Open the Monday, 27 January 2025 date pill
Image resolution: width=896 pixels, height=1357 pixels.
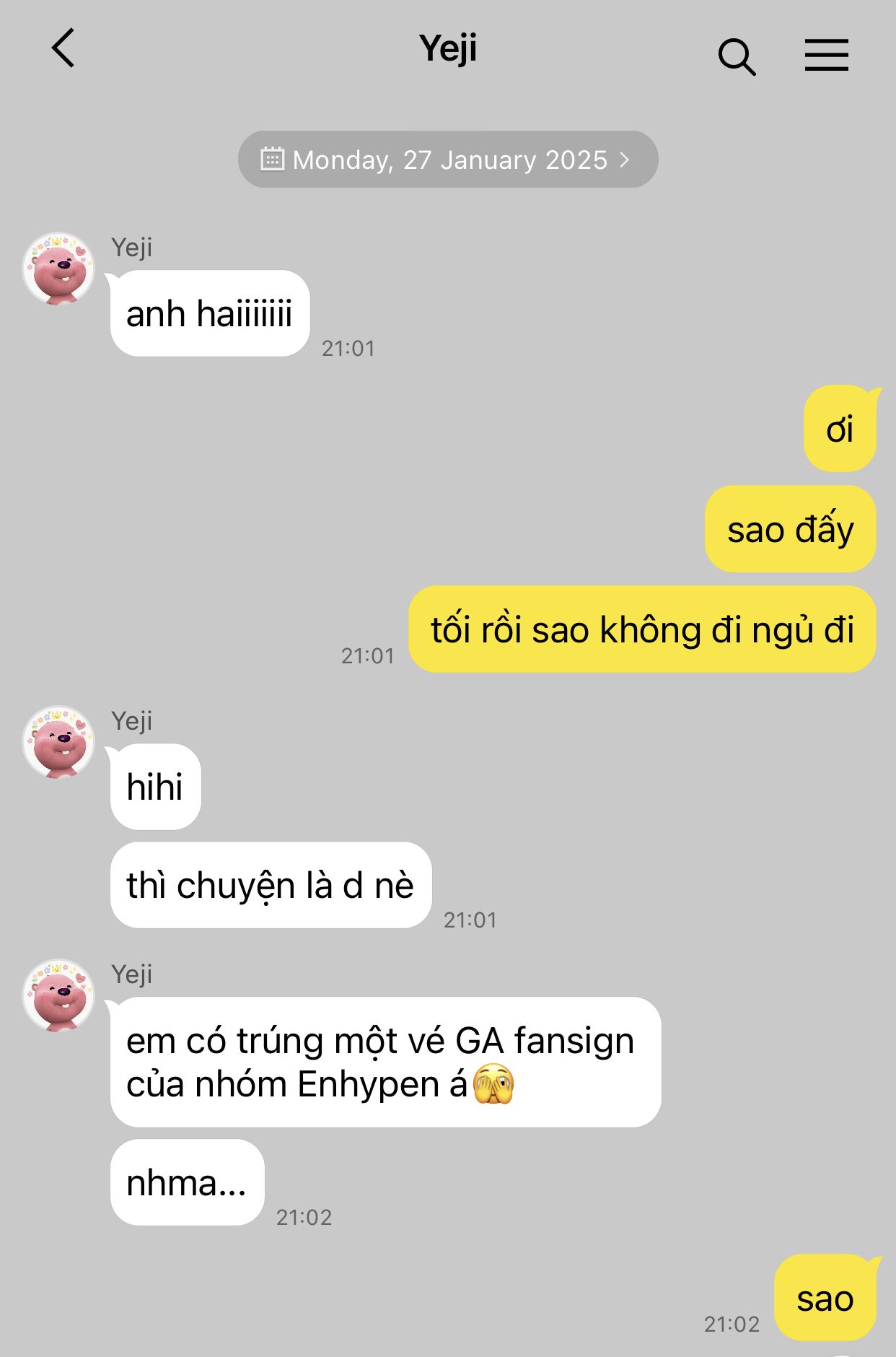coord(448,160)
